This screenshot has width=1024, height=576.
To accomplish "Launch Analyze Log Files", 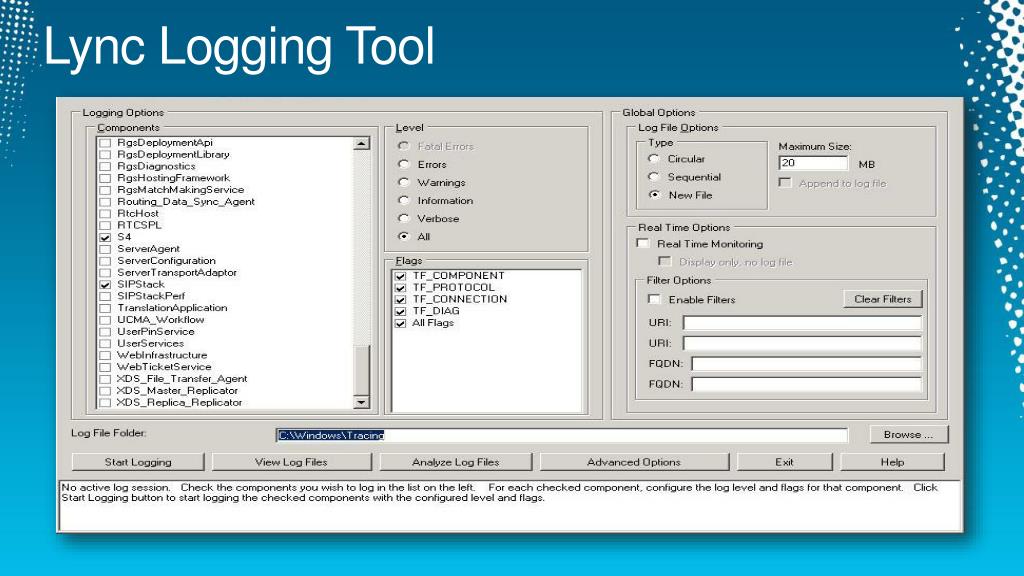I will 455,462.
